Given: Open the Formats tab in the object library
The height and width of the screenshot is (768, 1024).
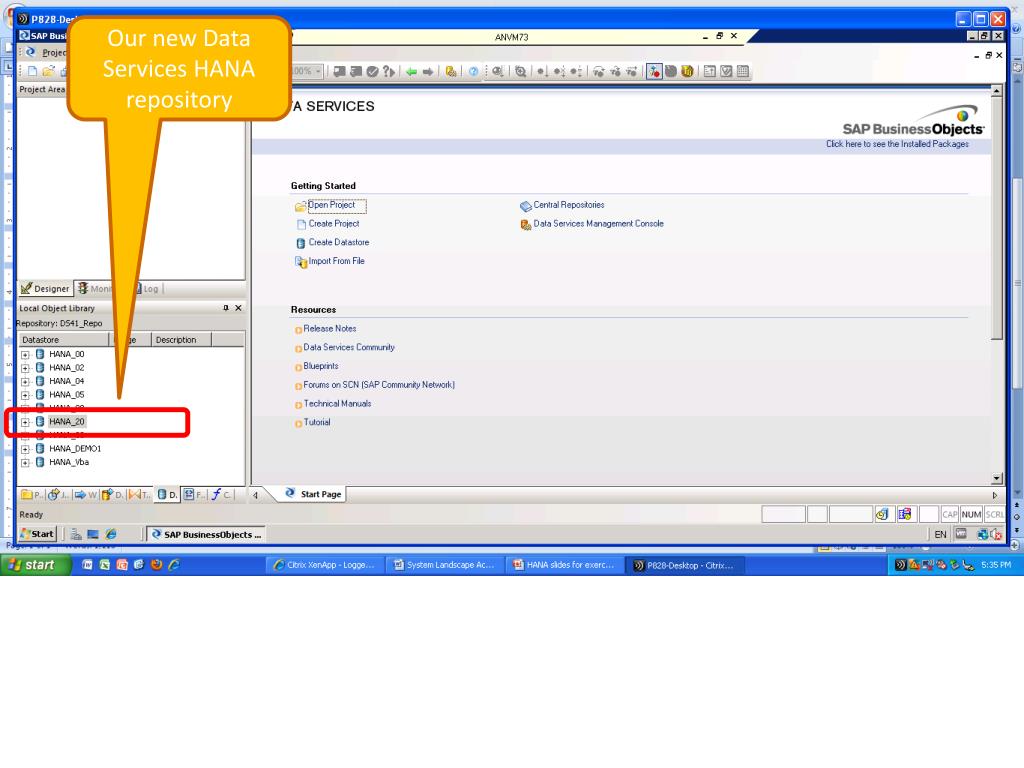Looking at the screenshot, I should (x=193, y=494).
